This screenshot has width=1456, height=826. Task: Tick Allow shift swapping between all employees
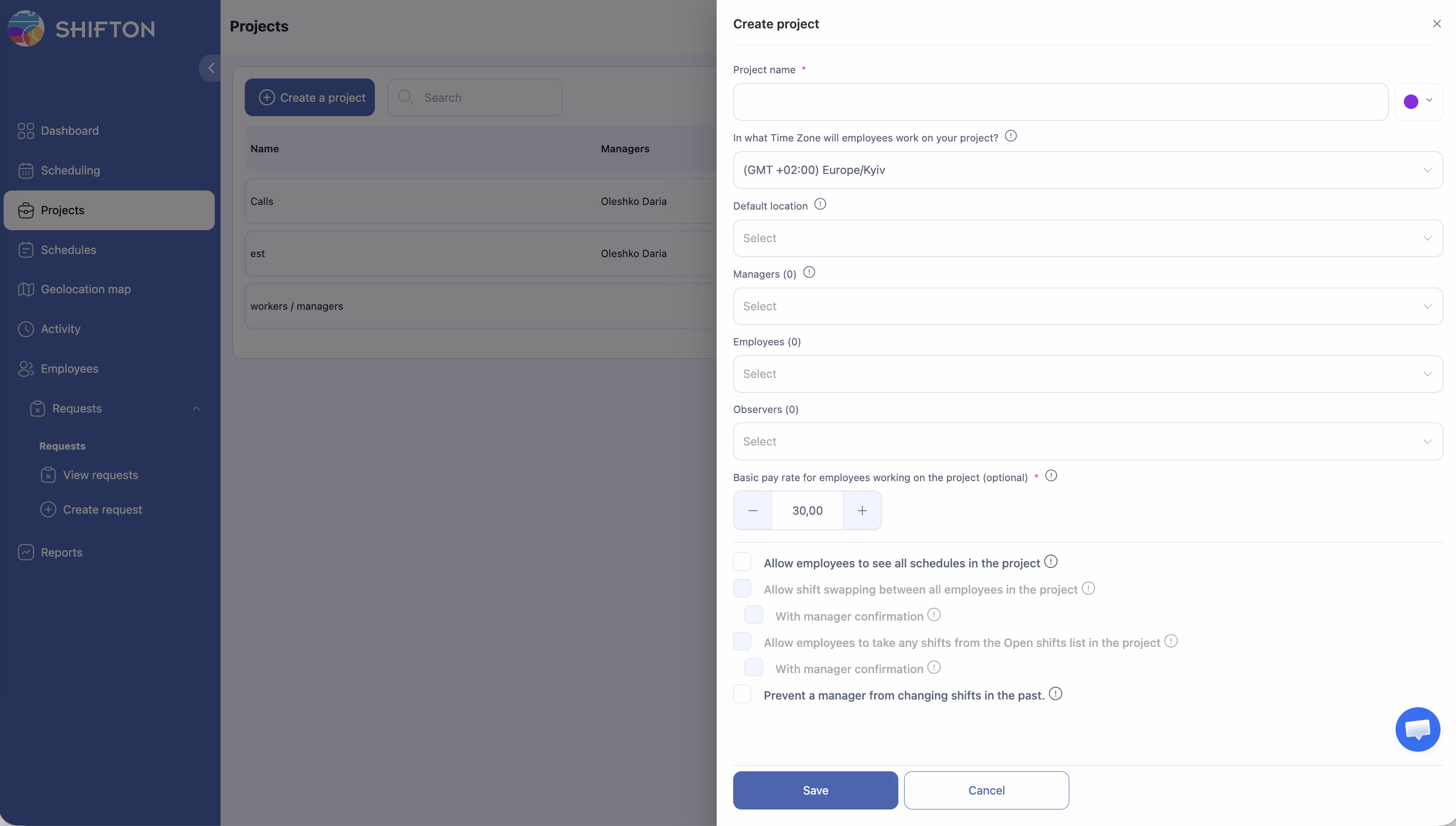pos(742,589)
